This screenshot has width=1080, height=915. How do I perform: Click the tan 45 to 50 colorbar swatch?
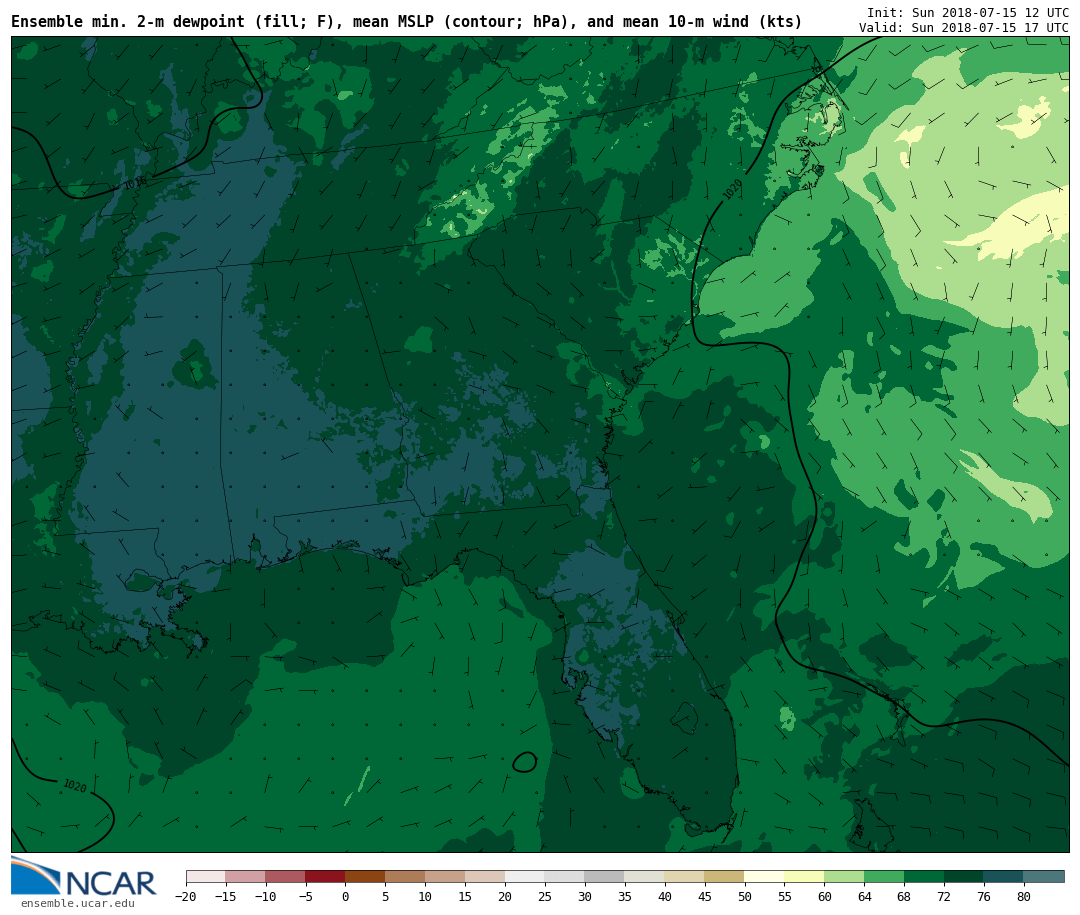tap(725, 876)
